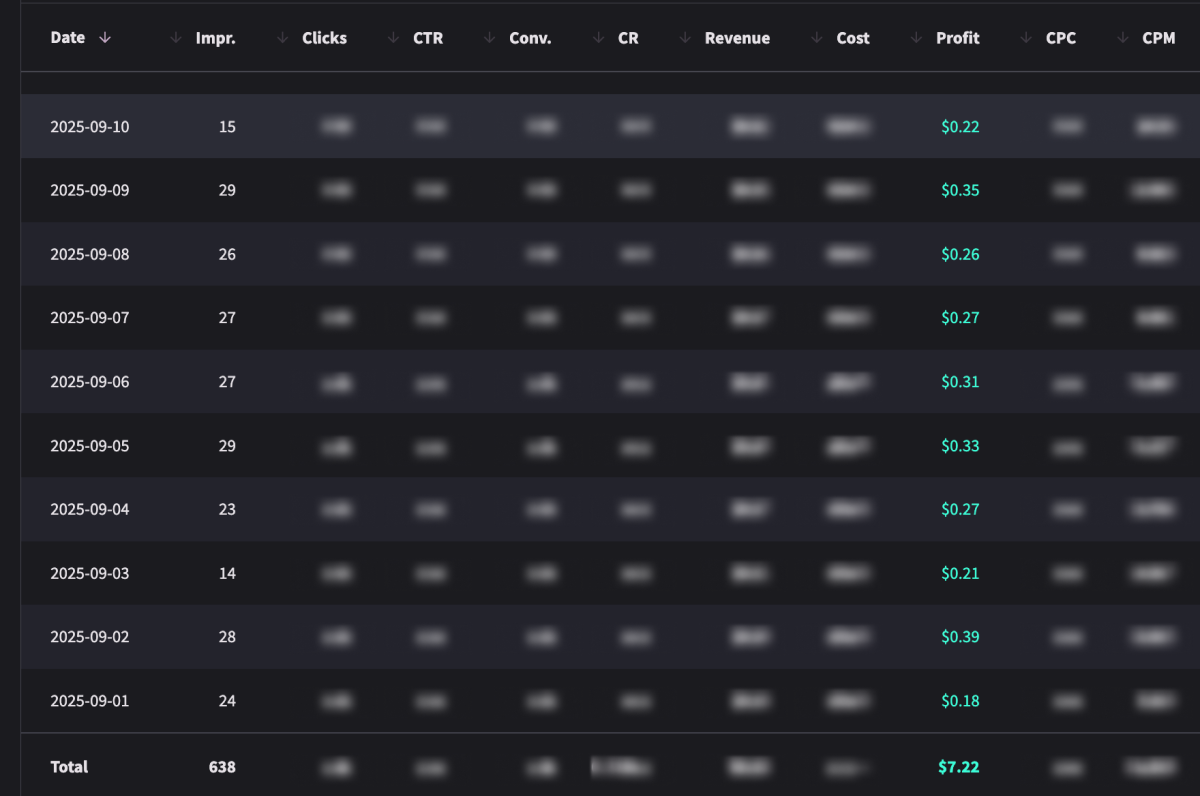The width and height of the screenshot is (1200, 796).
Task: Select the 2025-09-05 date cell
Action: (x=90, y=446)
